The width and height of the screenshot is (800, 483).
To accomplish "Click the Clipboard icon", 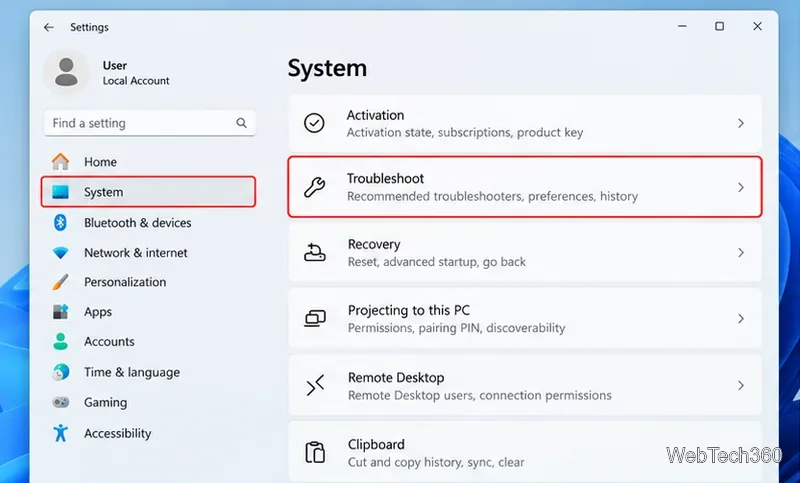I will pos(315,452).
